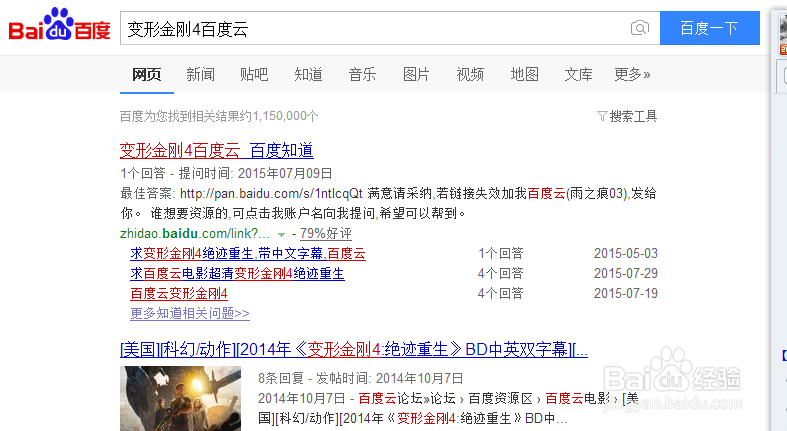
Task: Click date 2015-07-29 in results
Action: (x=626, y=273)
